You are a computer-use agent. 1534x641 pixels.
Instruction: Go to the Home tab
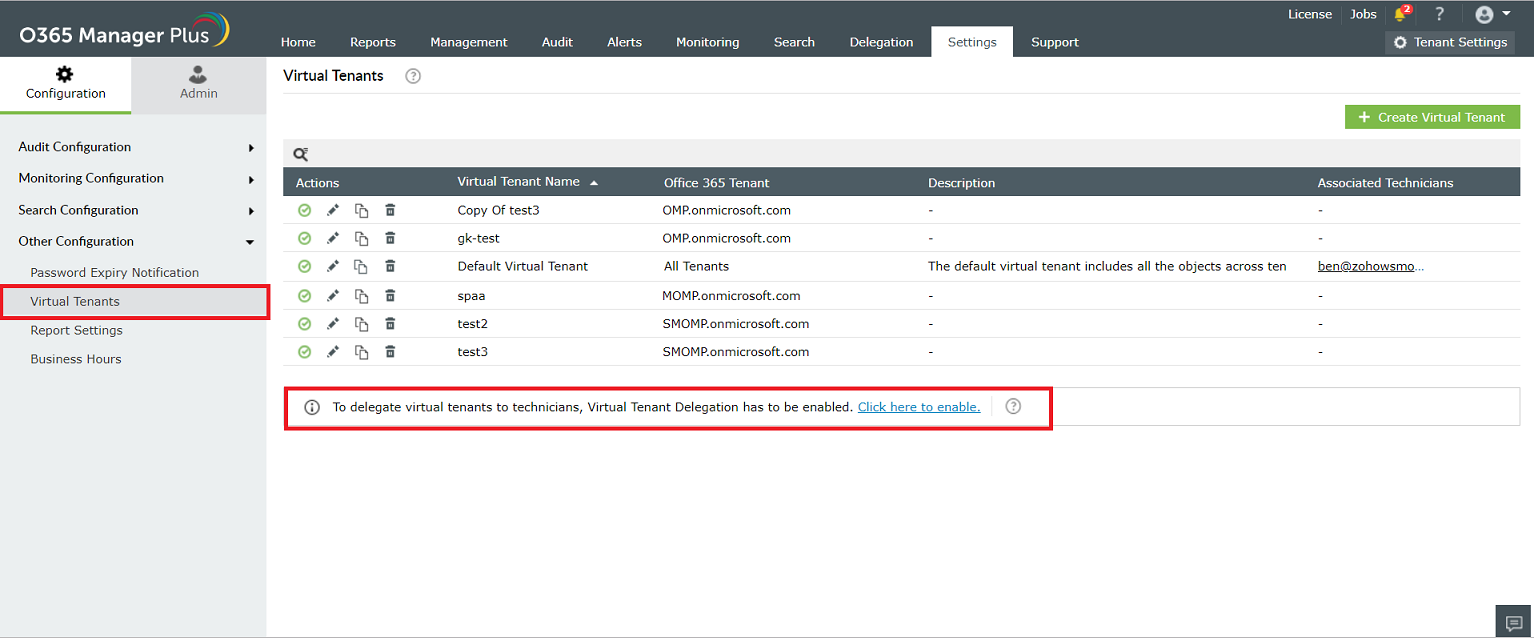(x=298, y=42)
